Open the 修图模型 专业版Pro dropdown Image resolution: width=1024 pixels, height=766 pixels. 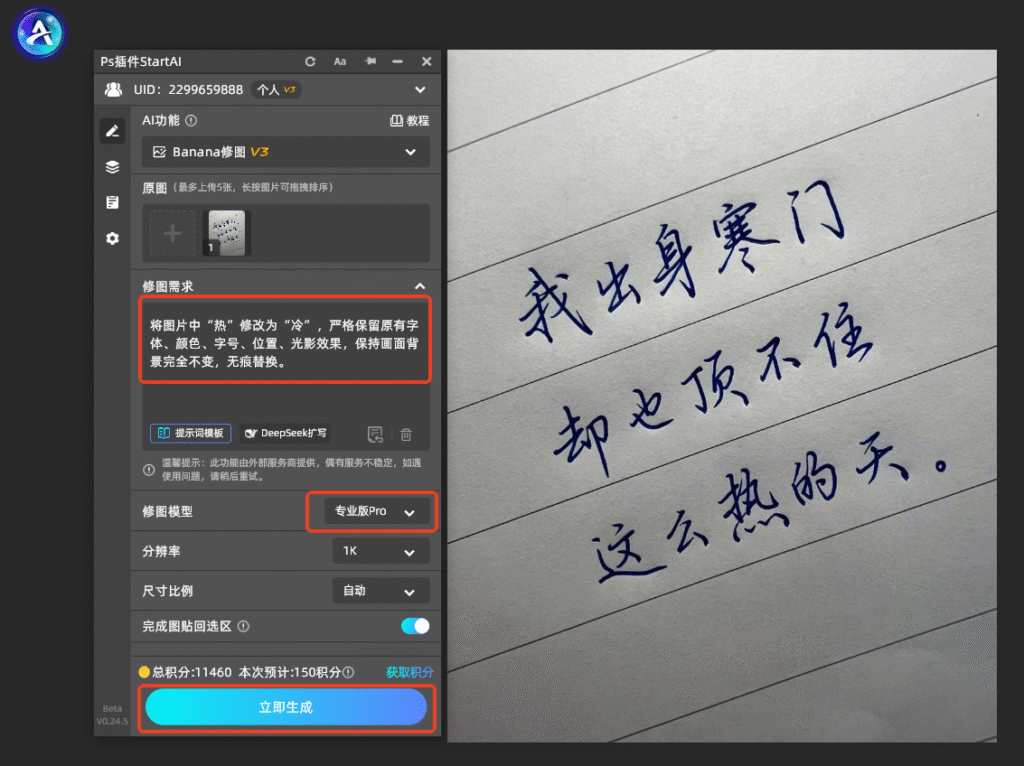coord(377,511)
